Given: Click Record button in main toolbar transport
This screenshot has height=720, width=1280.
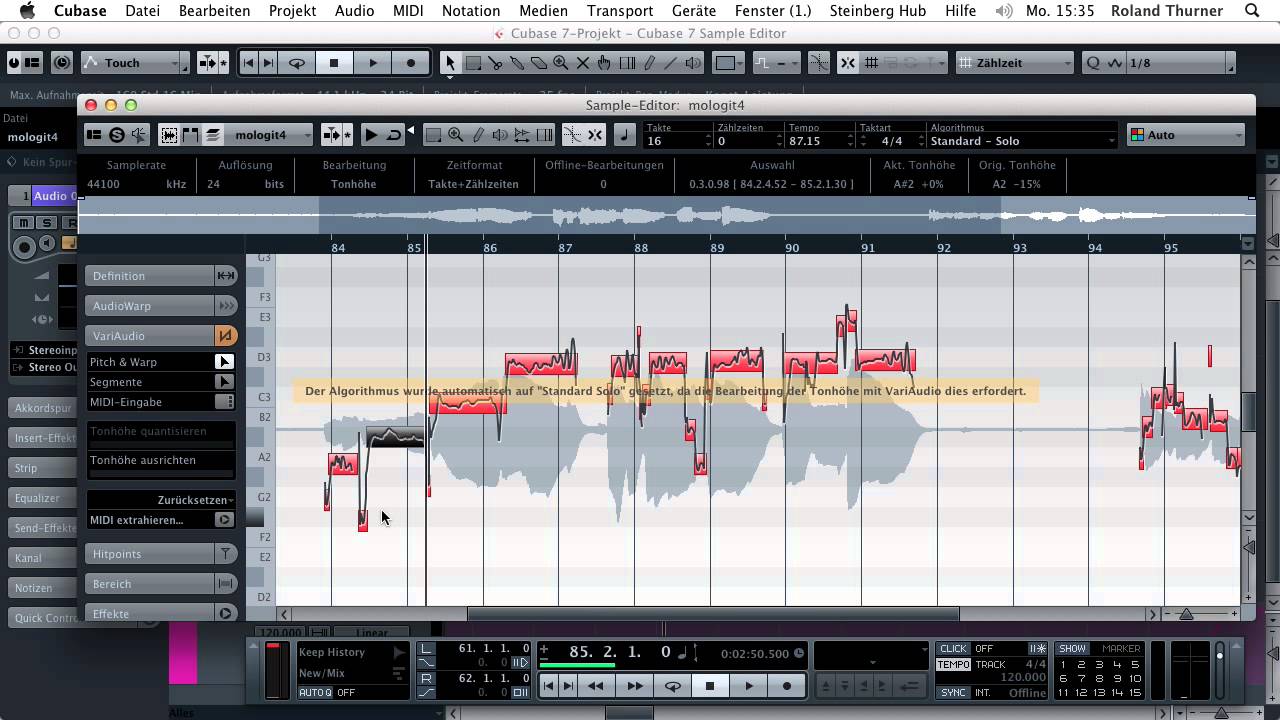Looking at the screenshot, I should pos(410,63).
